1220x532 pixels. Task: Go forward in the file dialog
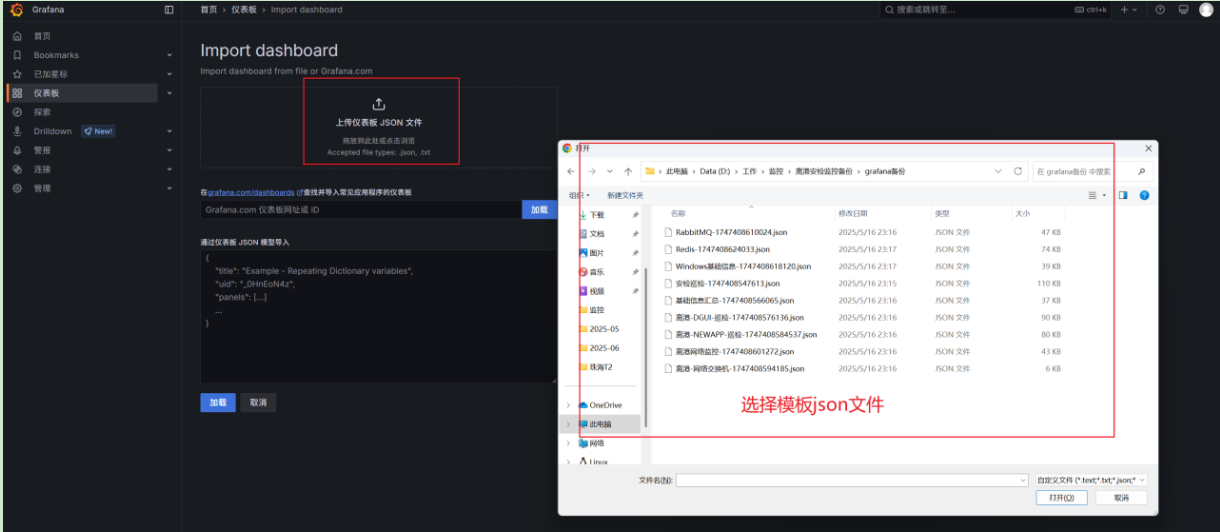point(592,172)
